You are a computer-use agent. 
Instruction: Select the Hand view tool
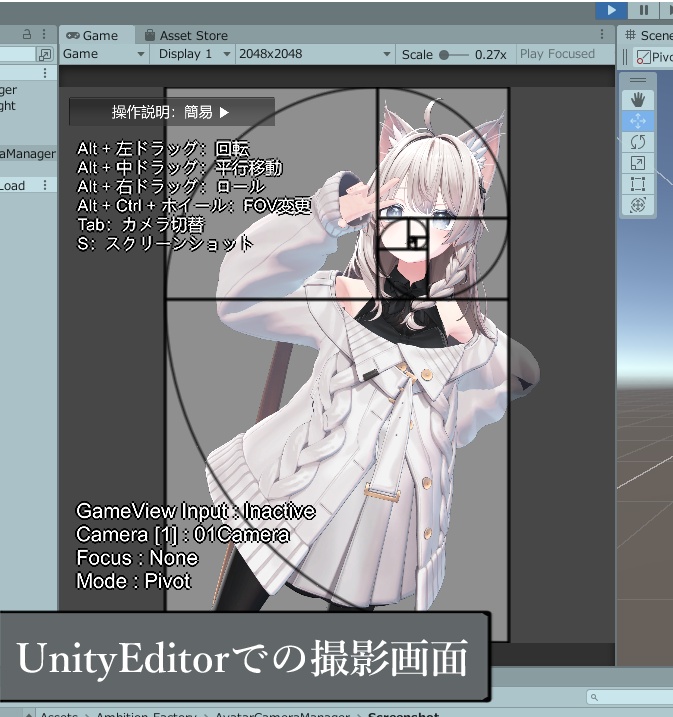(x=638, y=100)
